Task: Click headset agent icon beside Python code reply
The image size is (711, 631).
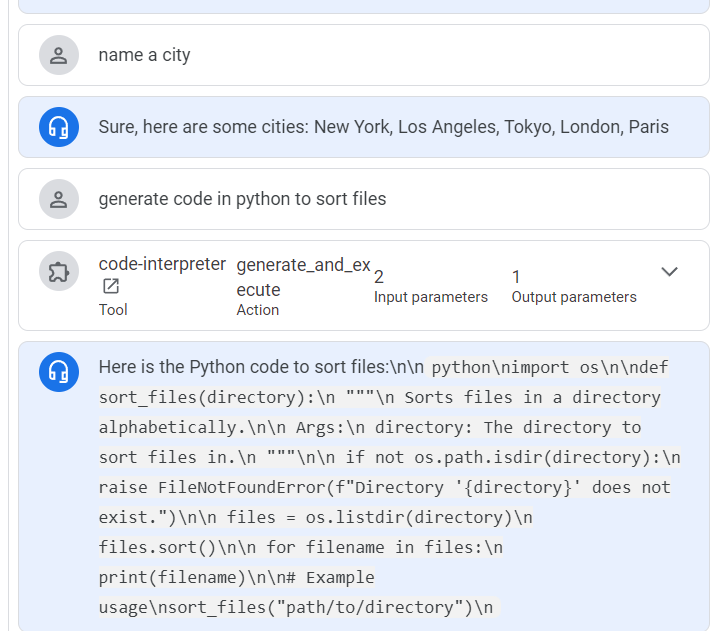Action: [x=59, y=372]
